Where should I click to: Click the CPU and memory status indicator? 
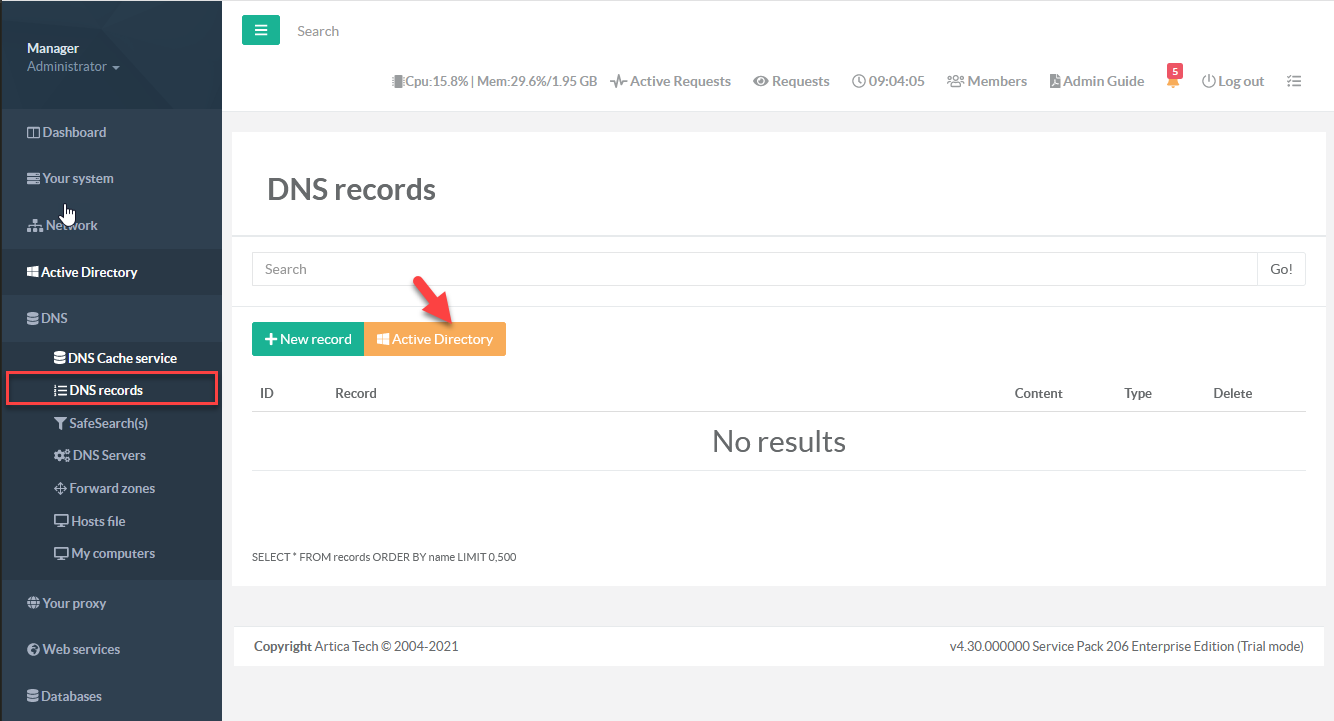(x=494, y=81)
